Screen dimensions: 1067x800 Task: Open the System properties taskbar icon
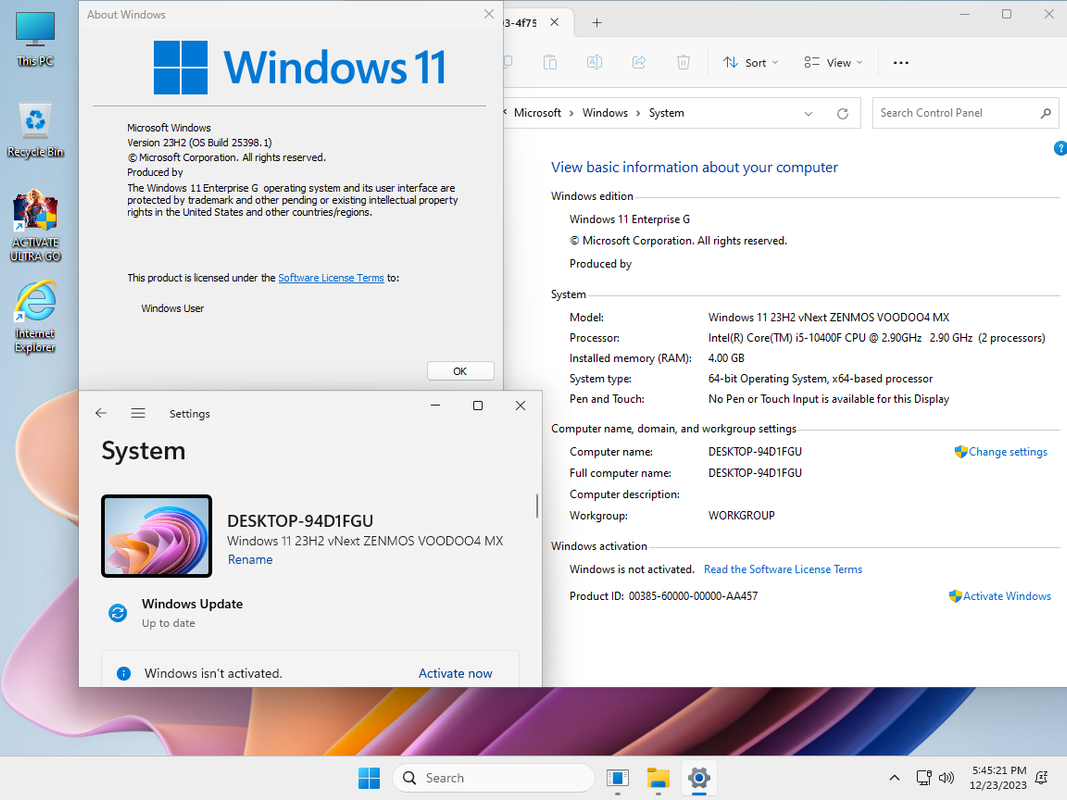tap(617, 778)
